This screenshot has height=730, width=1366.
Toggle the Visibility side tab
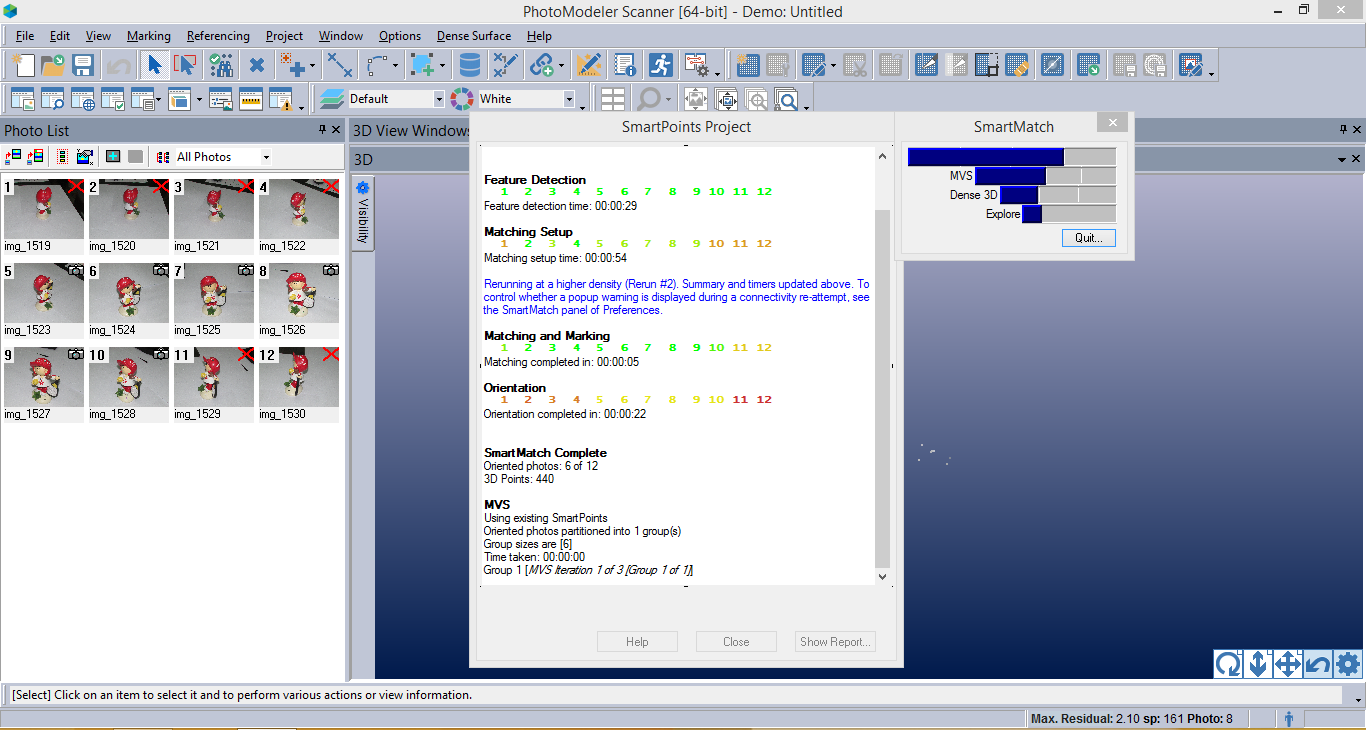[x=362, y=213]
